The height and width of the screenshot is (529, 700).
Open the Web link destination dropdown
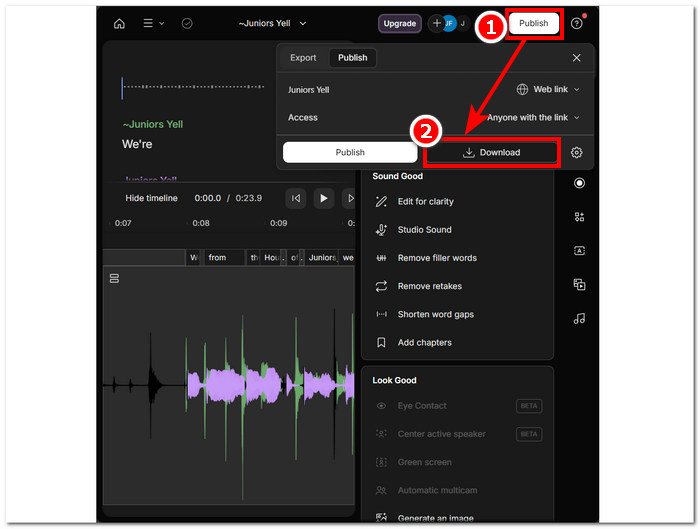548,89
